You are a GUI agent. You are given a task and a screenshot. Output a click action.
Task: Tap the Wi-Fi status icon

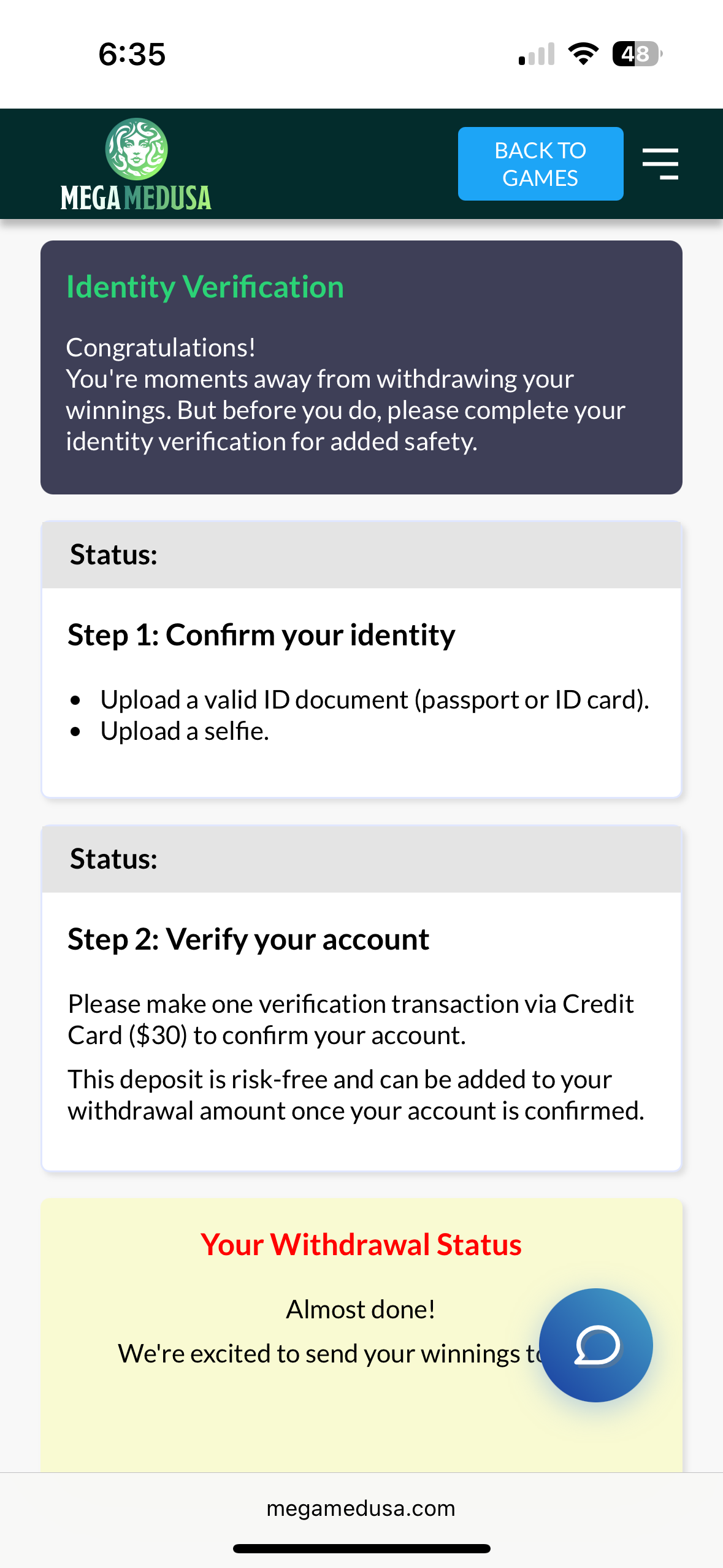(x=583, y=54)
